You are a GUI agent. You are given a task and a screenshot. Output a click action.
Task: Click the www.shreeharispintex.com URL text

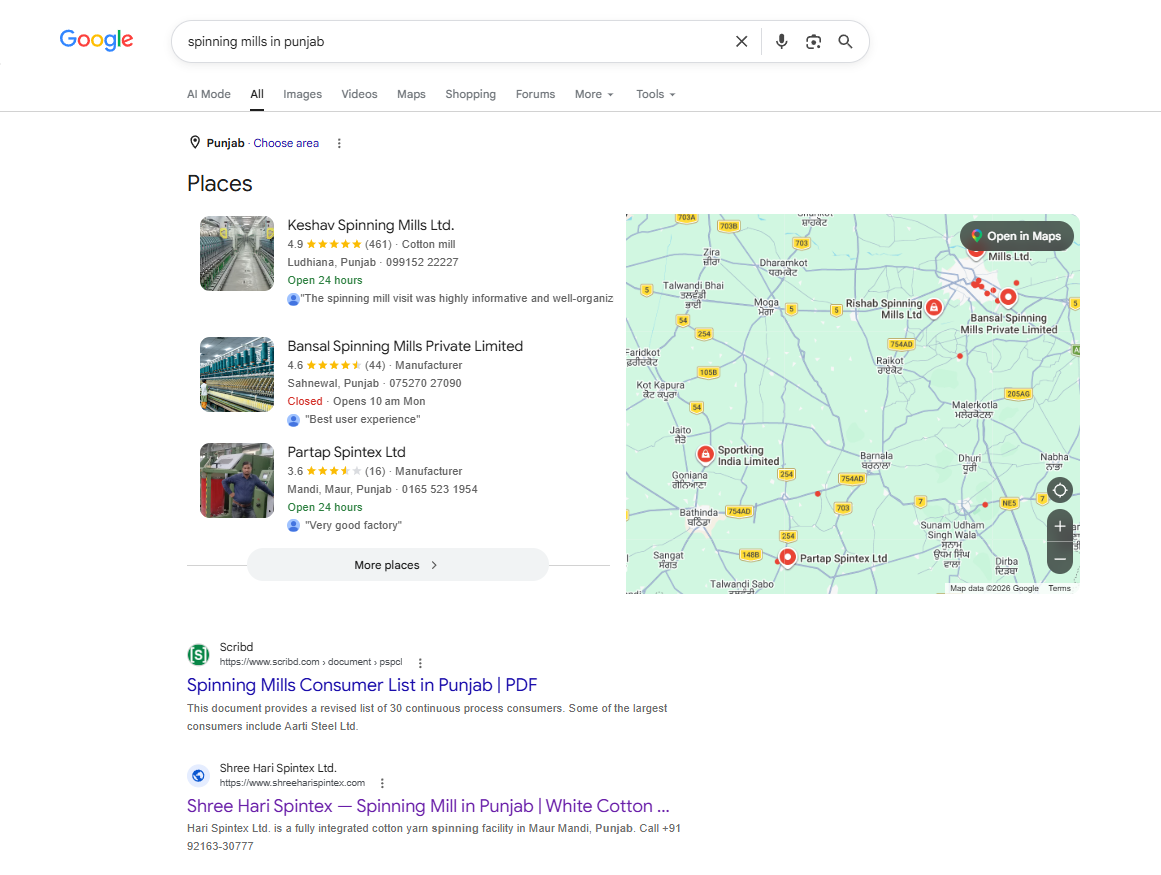[292, 782]
